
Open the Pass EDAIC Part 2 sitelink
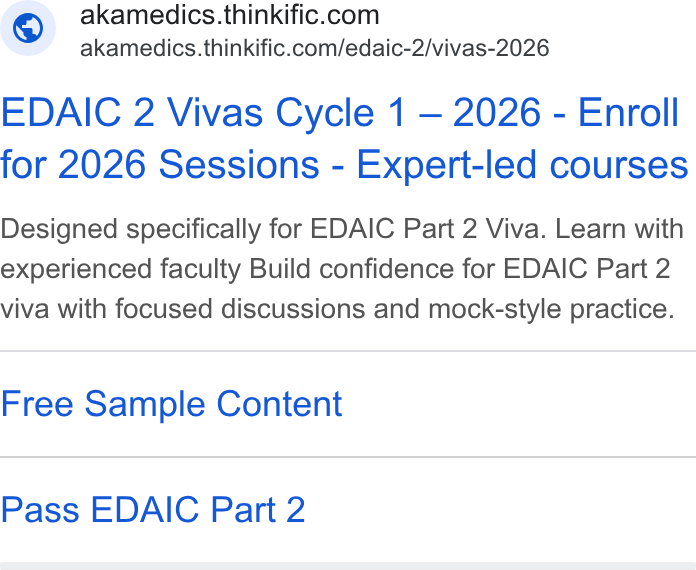[x=153, y=510]
